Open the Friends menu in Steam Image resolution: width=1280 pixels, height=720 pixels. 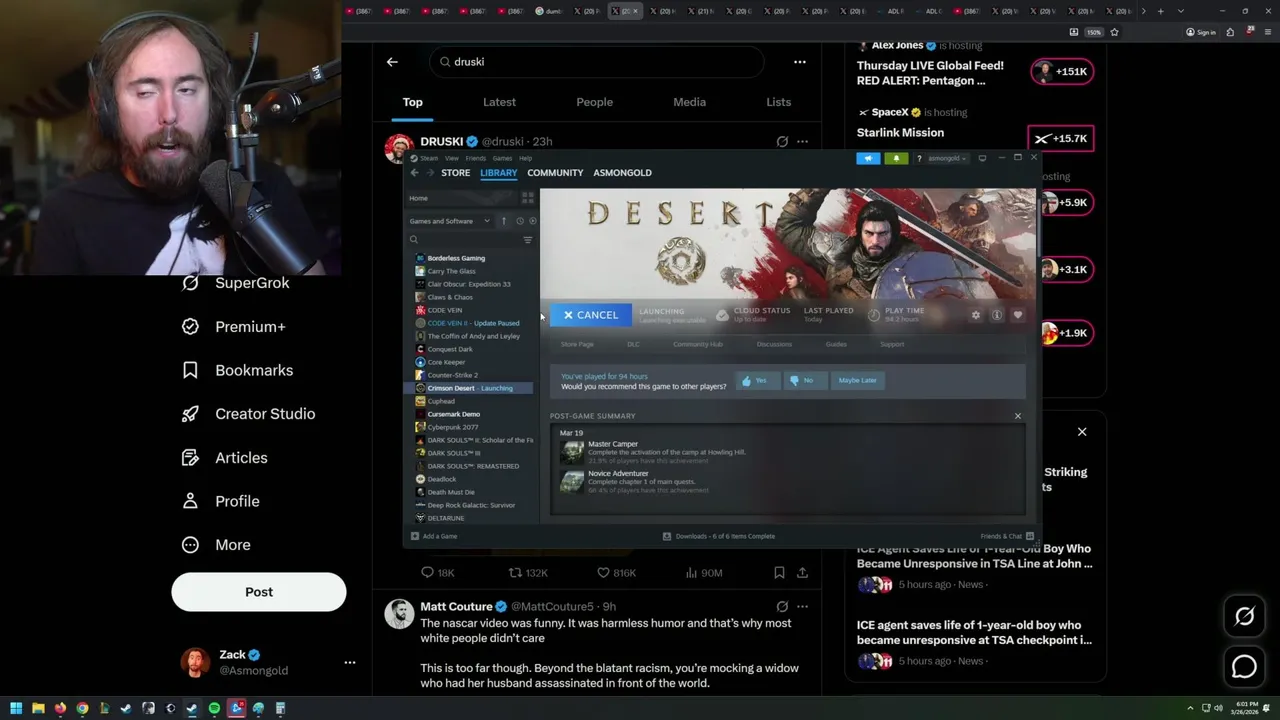(x=476, y=158)
